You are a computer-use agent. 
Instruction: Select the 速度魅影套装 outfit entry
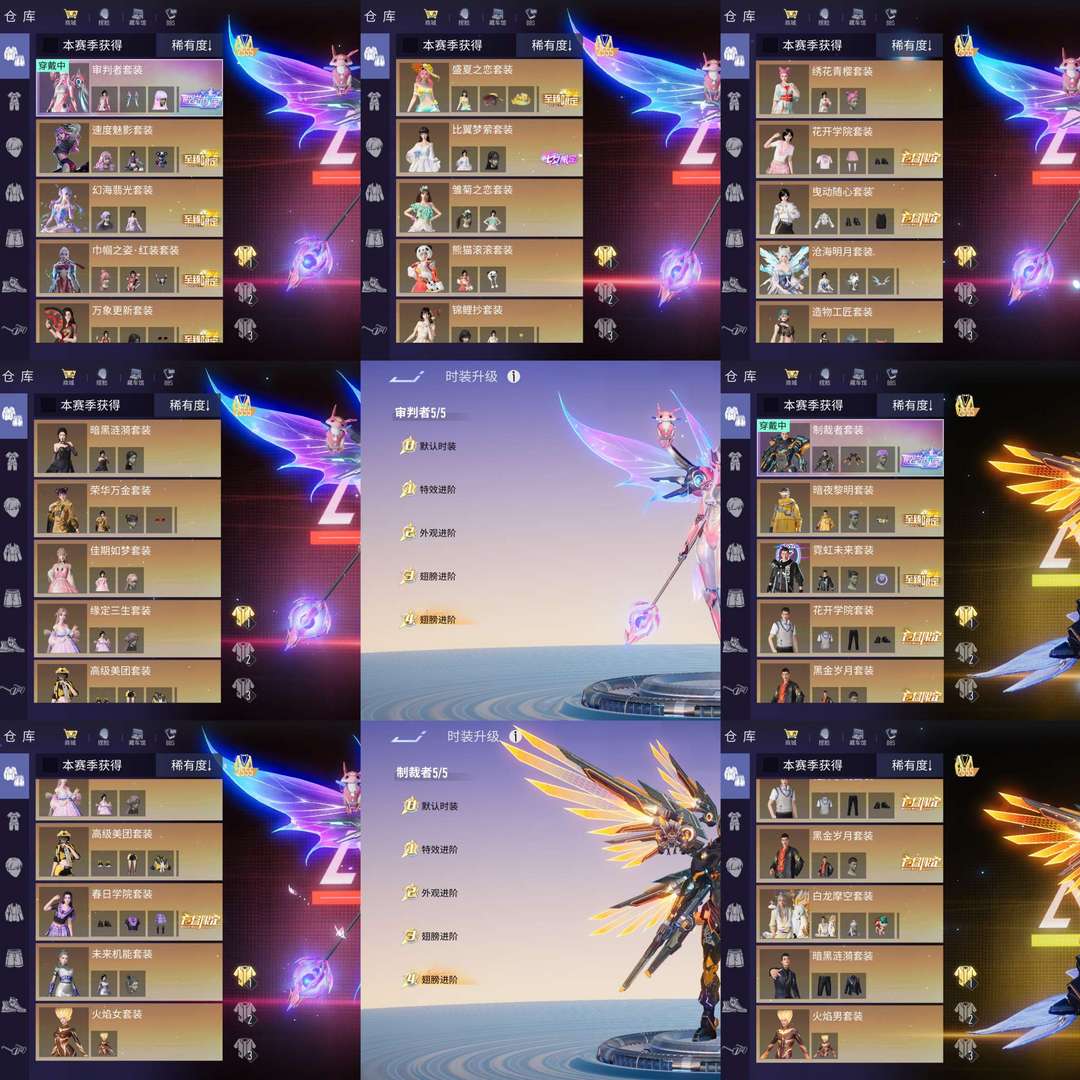pyautogui.click(x=129, y=147)
